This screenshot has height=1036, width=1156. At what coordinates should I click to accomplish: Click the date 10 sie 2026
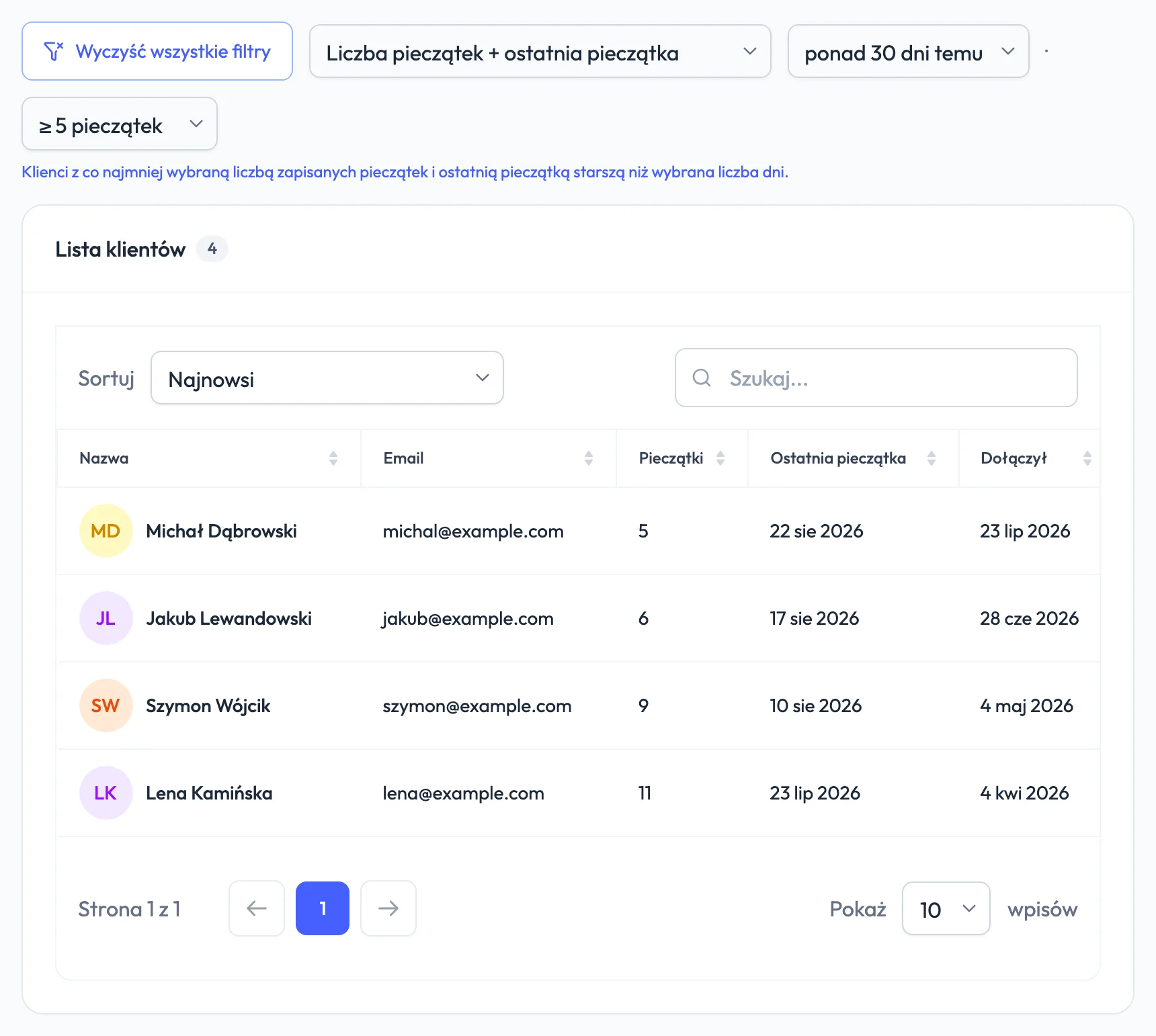click(x=816, y=705)
